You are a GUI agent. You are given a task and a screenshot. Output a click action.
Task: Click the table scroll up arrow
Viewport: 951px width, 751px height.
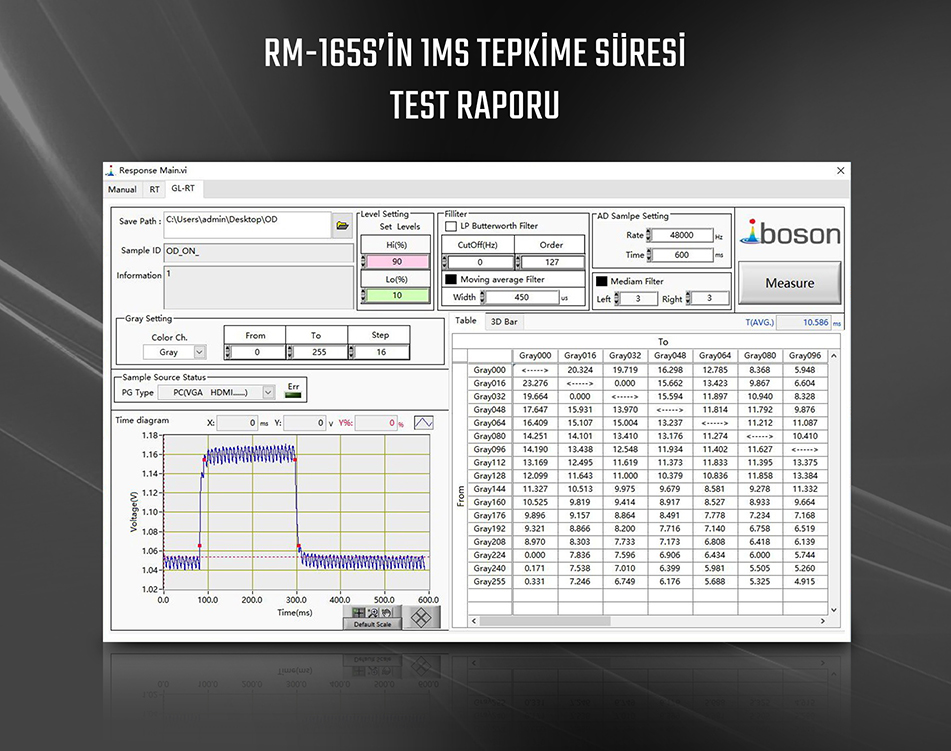click(x=834, y=355)
